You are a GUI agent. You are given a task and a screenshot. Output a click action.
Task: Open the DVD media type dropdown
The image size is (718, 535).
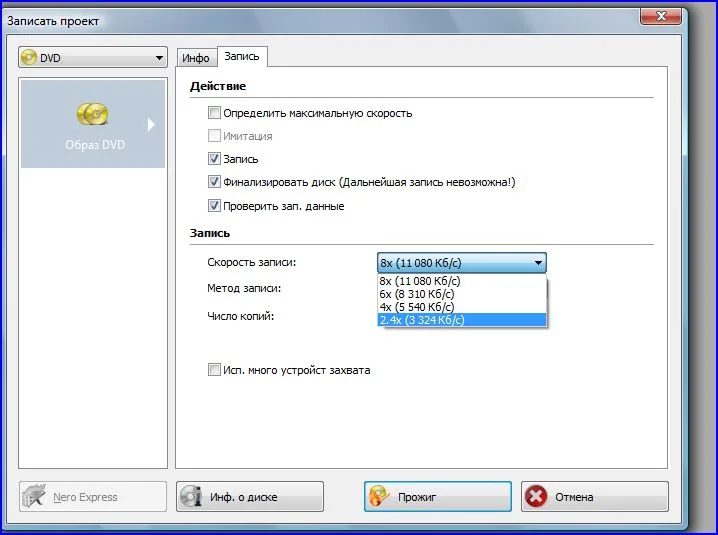coord(93,58)
